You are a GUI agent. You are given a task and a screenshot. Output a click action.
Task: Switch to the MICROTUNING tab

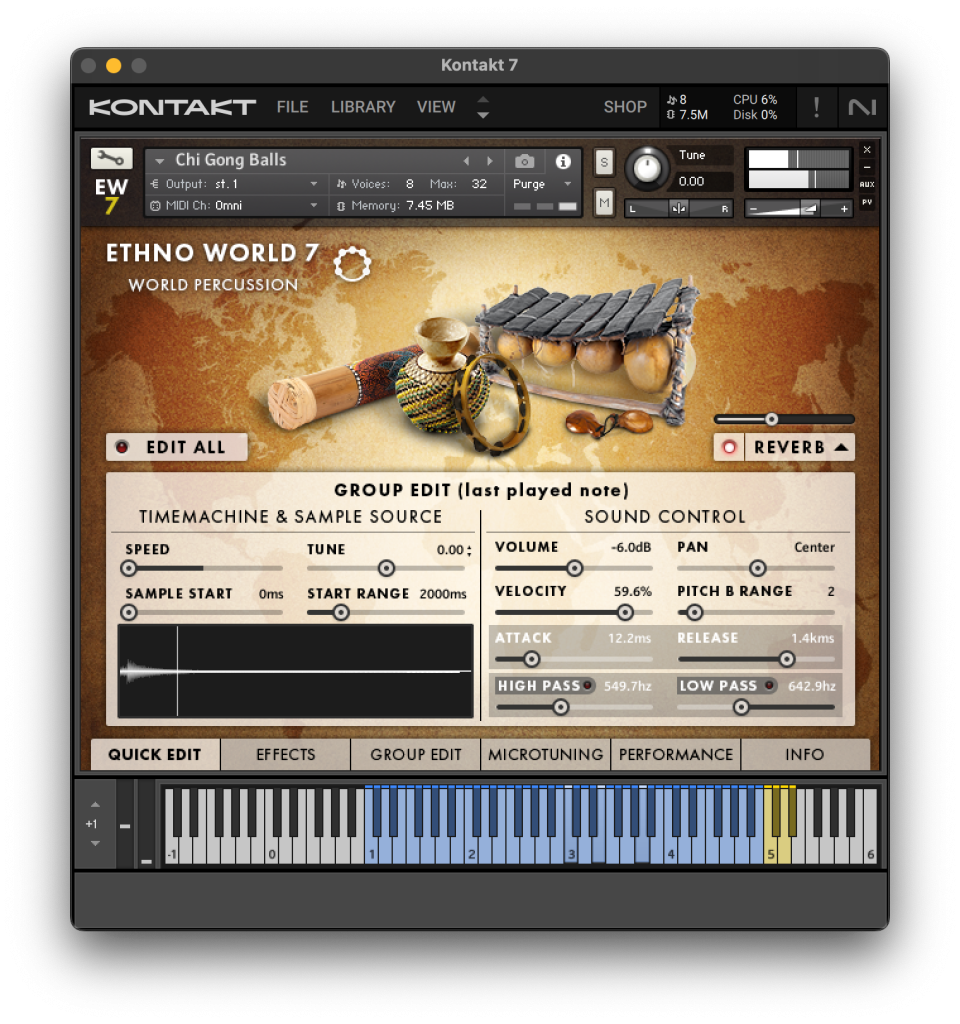click(545, 755)
